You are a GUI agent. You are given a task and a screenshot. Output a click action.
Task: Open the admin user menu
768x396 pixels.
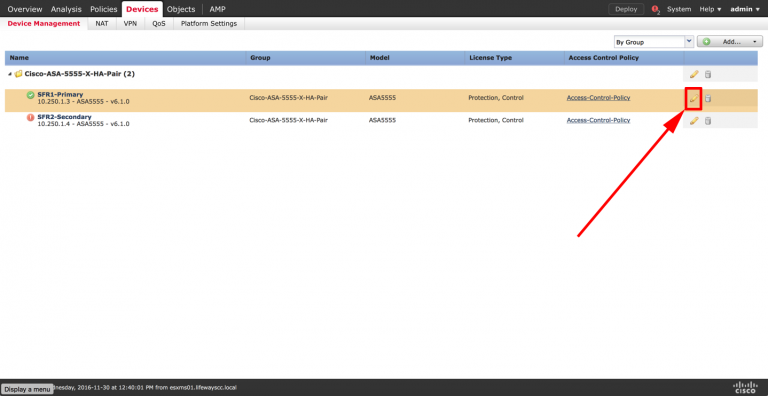(x=744, y=9)
